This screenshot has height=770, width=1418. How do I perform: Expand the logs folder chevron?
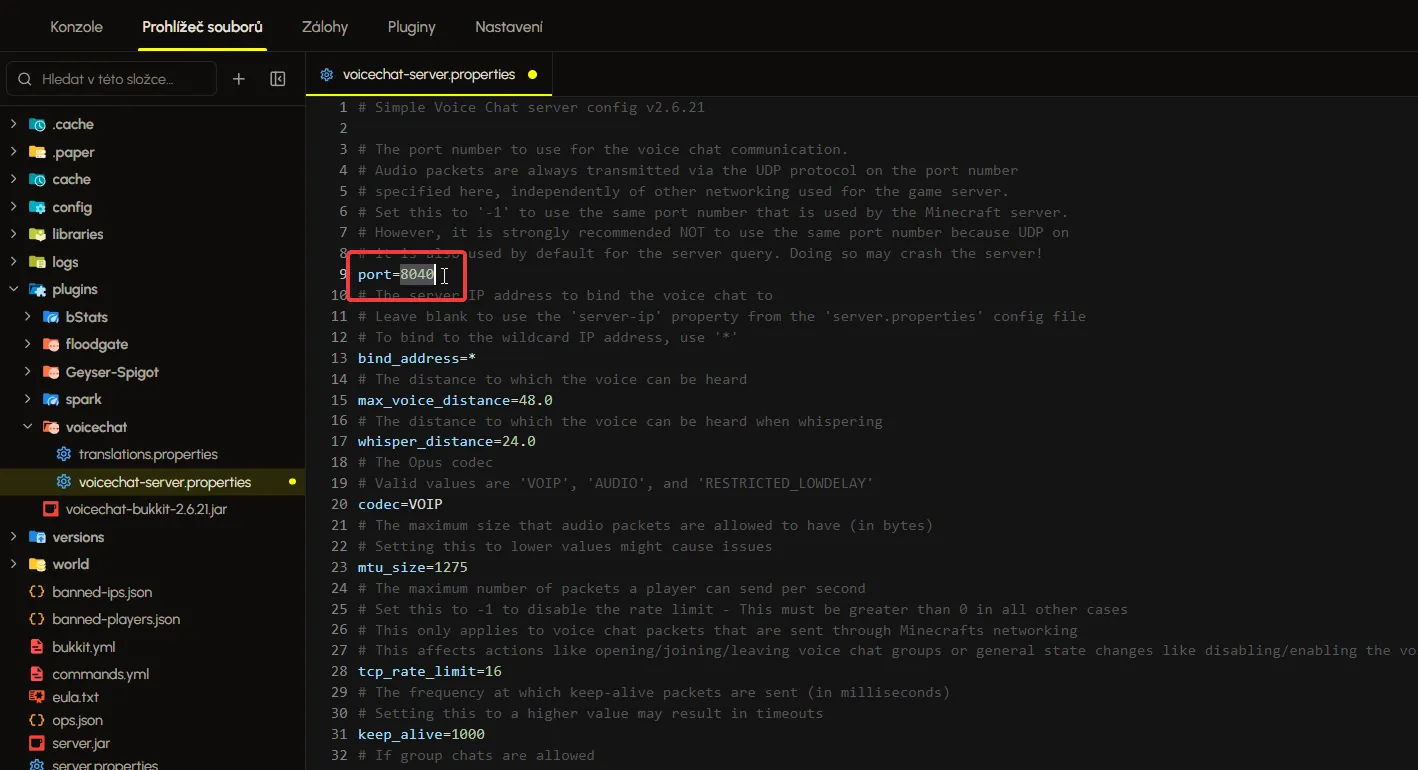(x=13, y=262)
